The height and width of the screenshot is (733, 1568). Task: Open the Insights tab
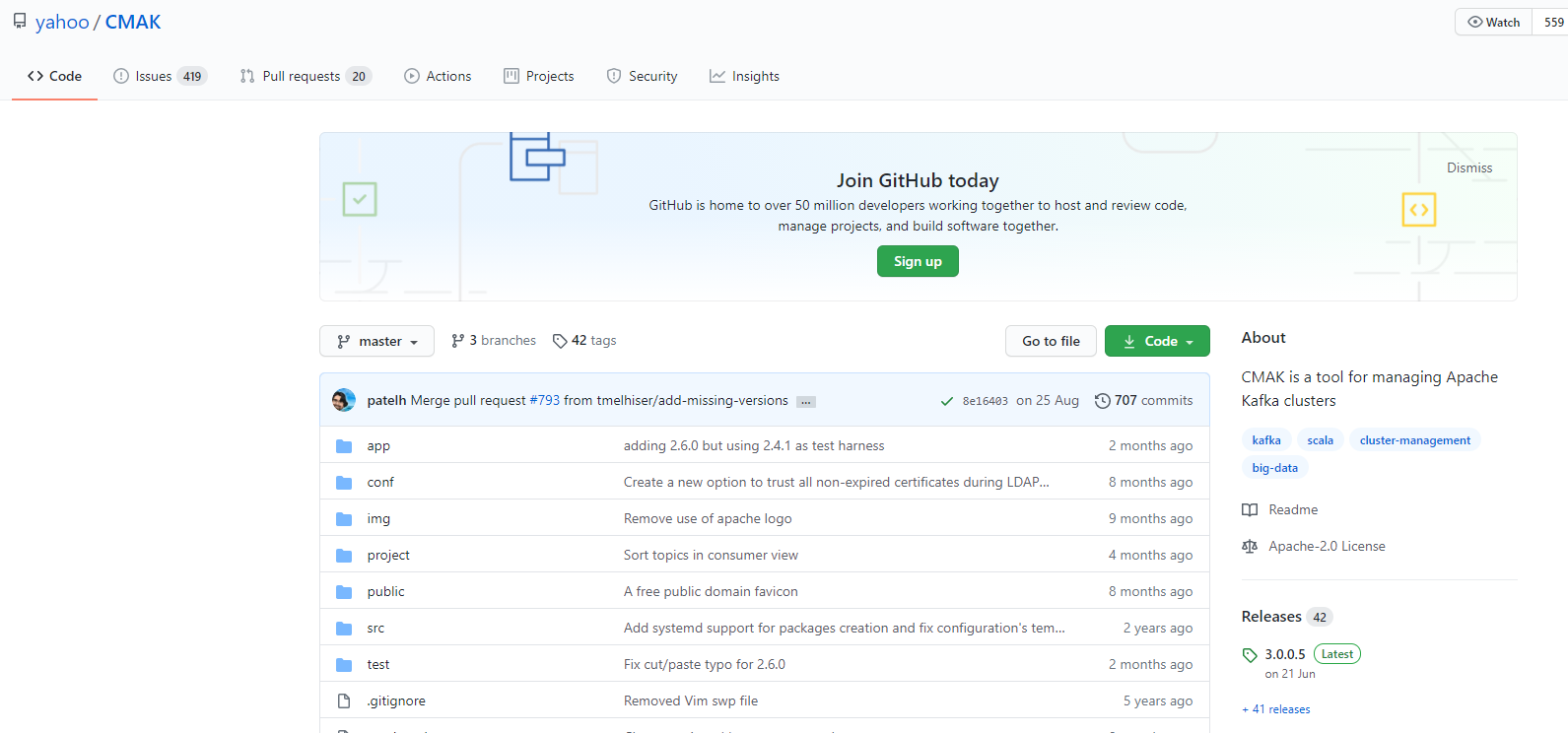(x=744, y=76)
